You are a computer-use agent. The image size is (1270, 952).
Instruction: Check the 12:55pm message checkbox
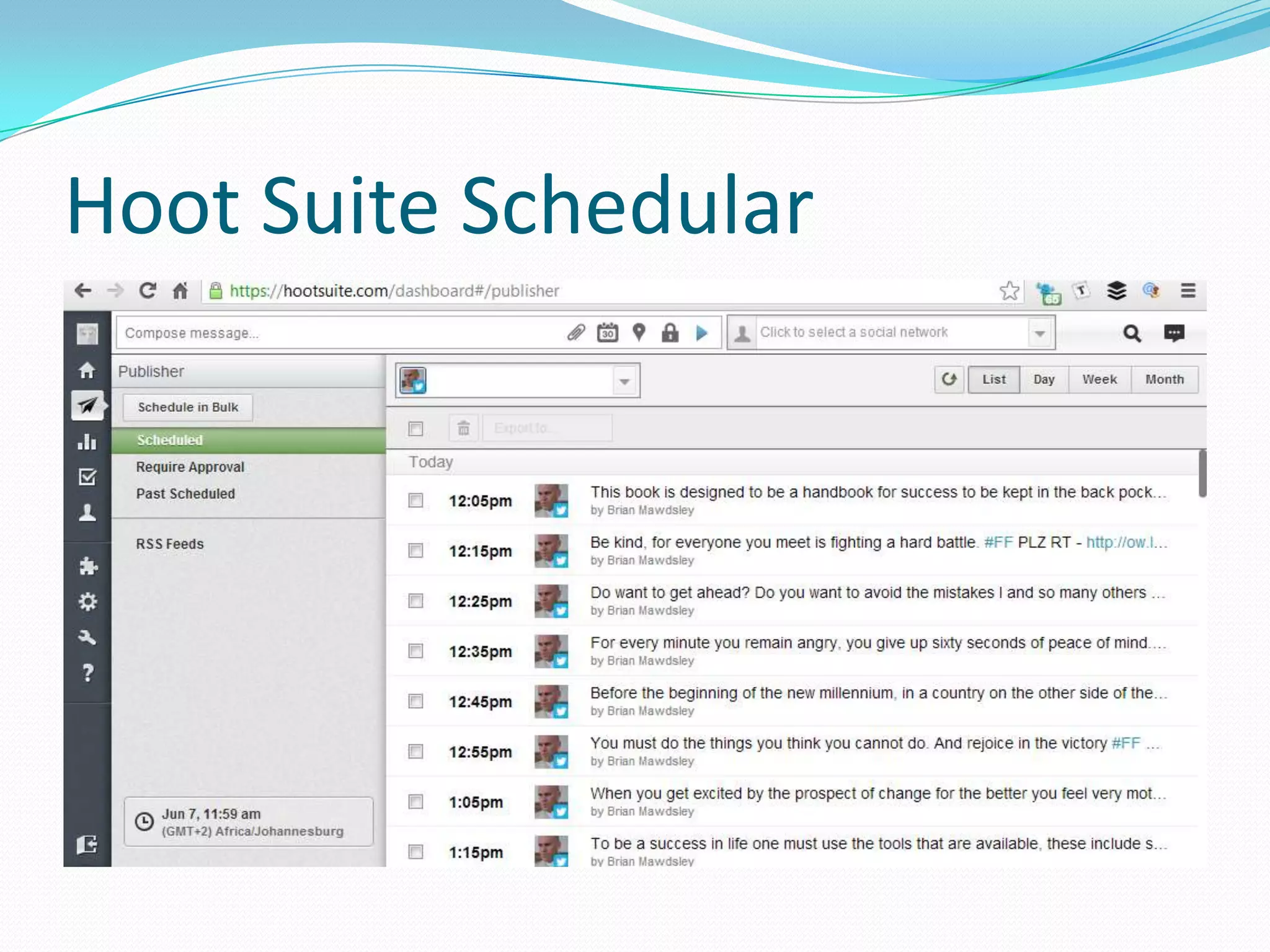click(415, 751)
